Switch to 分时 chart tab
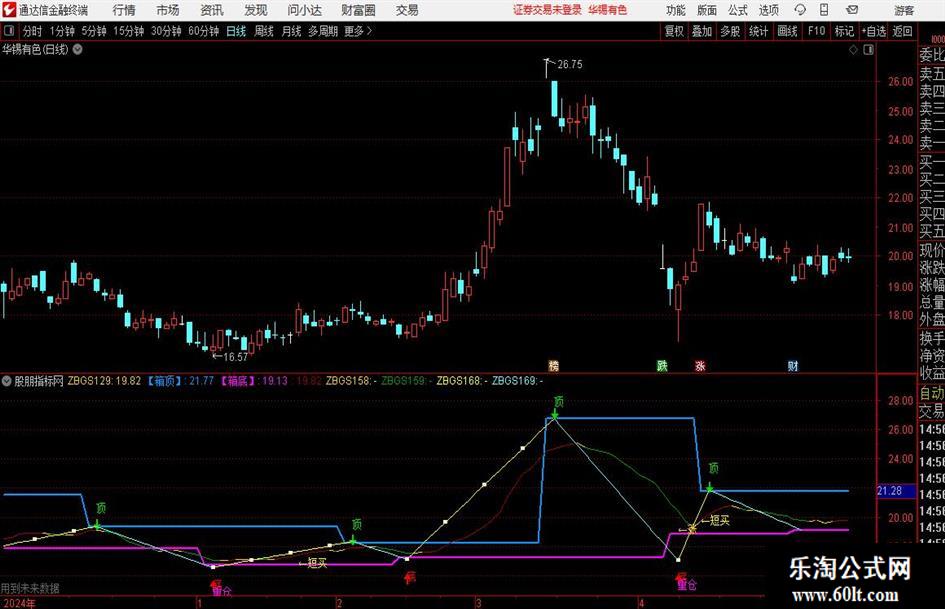 (33, 31)
